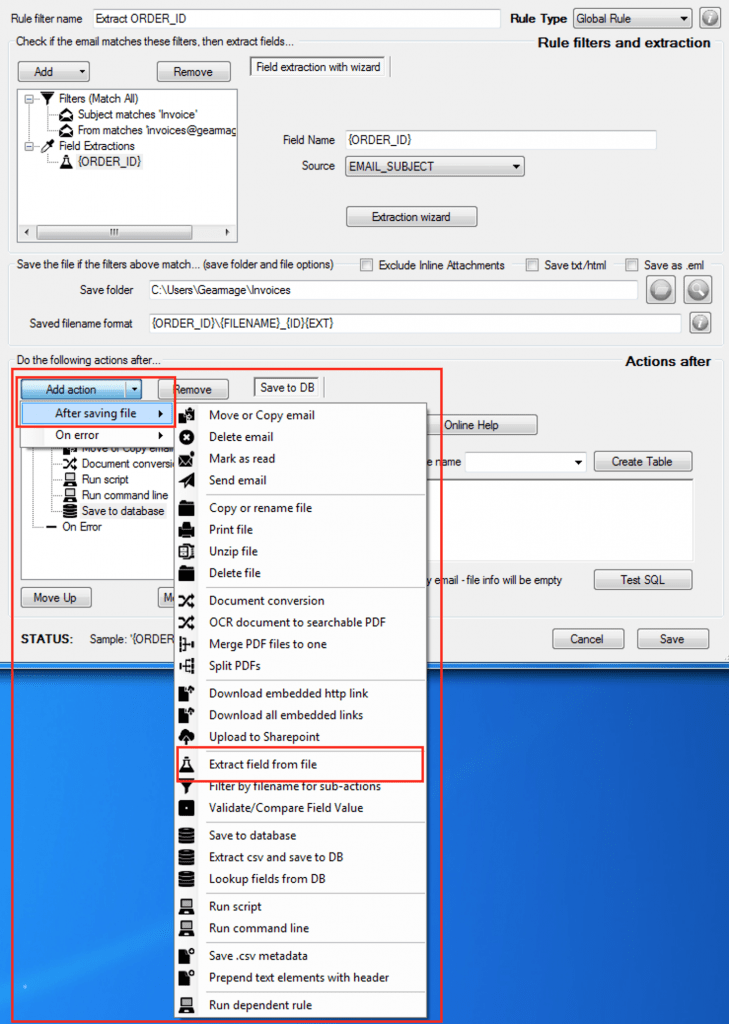Click into the Rule filter name field
The width and height of the screenshot is (729, 1024).
click(295, 19)
